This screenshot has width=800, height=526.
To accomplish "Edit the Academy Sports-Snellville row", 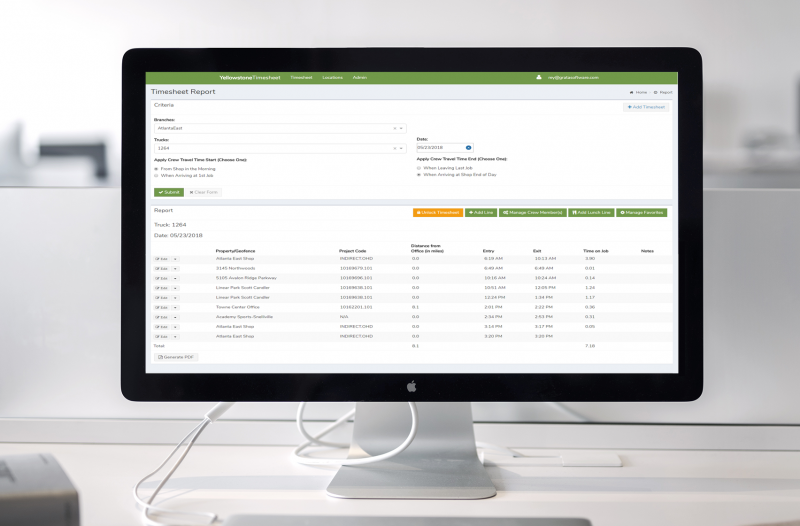I will click(x=162, y=317).
